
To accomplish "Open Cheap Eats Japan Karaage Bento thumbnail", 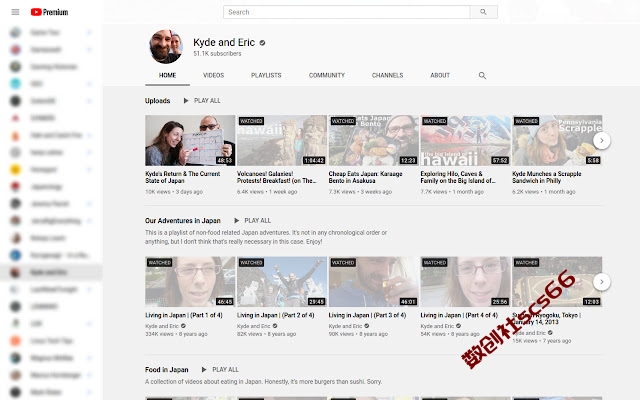I will (373, 140).
